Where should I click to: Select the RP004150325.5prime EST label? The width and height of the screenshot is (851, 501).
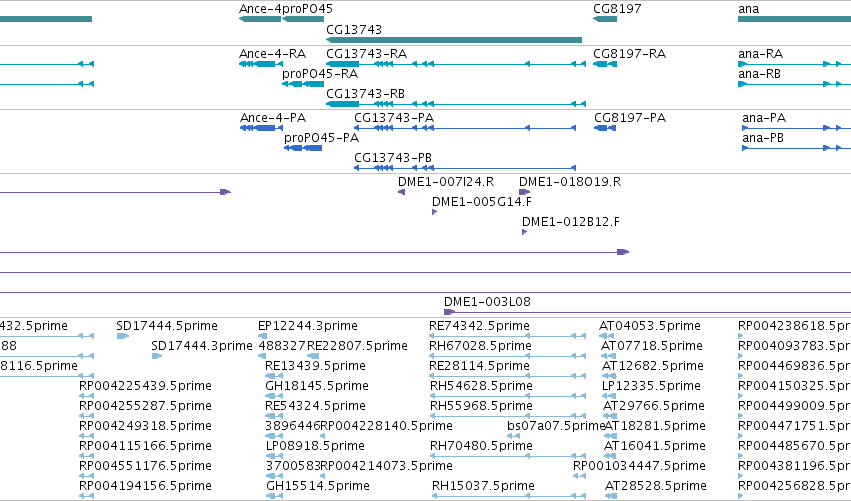pyautogui.click(x=795, y=386)
